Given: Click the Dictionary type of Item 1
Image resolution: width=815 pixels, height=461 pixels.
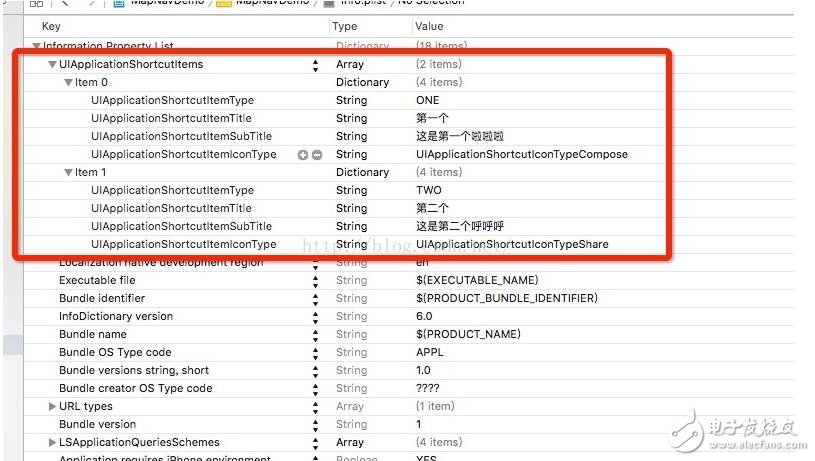Looking at the screenshot, I should [x=362, y=173].
